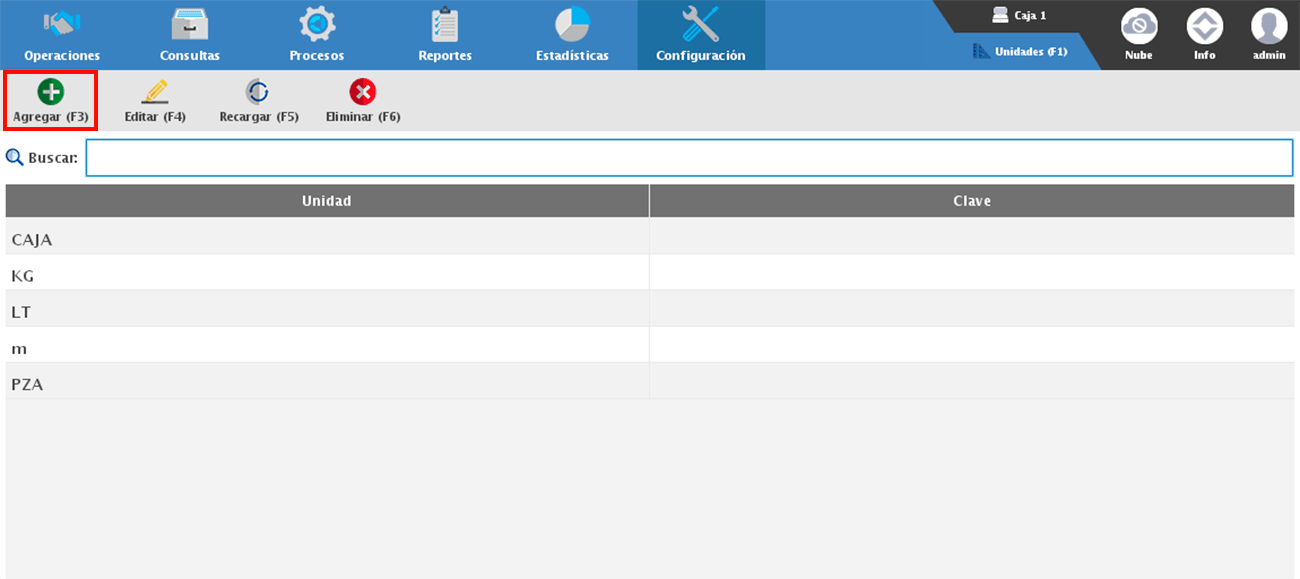Open the Operaciones menu
Image resolution: width=1300 pixels, height=579 pixels.
62,35
